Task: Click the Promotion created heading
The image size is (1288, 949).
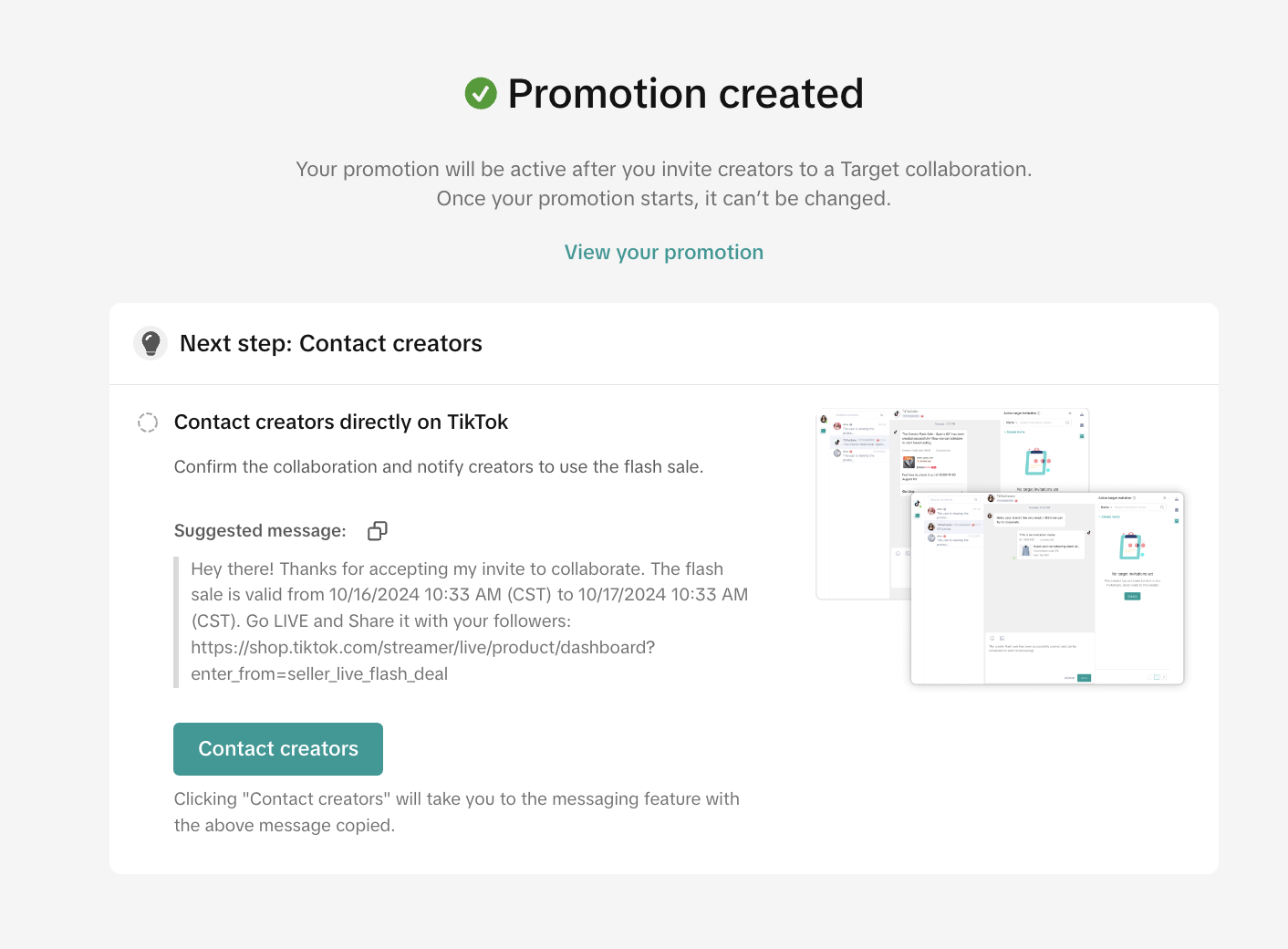Action: click(685, 93)
